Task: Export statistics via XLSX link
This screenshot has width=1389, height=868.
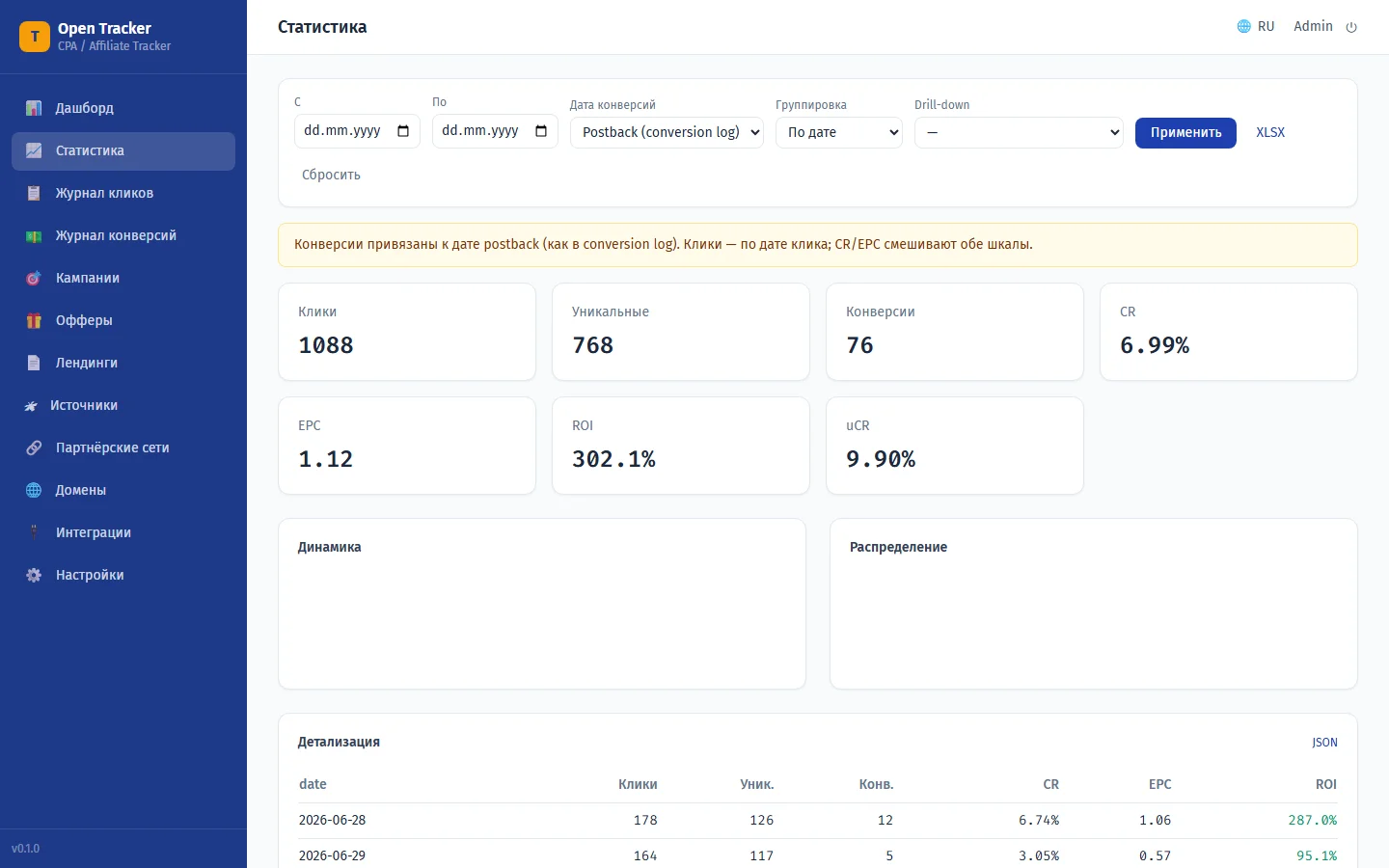Action: point(1270,132)
